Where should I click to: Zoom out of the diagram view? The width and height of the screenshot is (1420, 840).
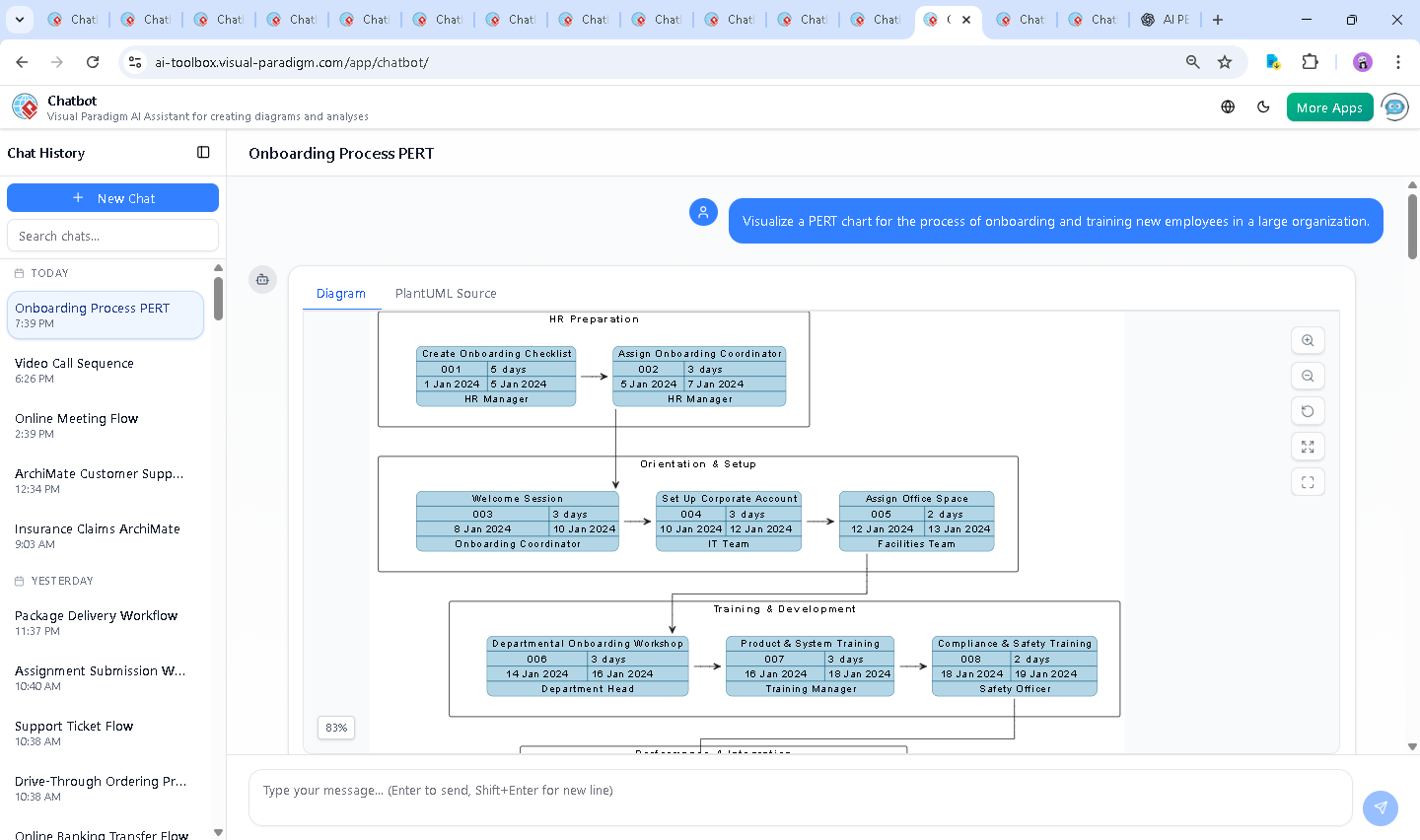pos(1308,376)
